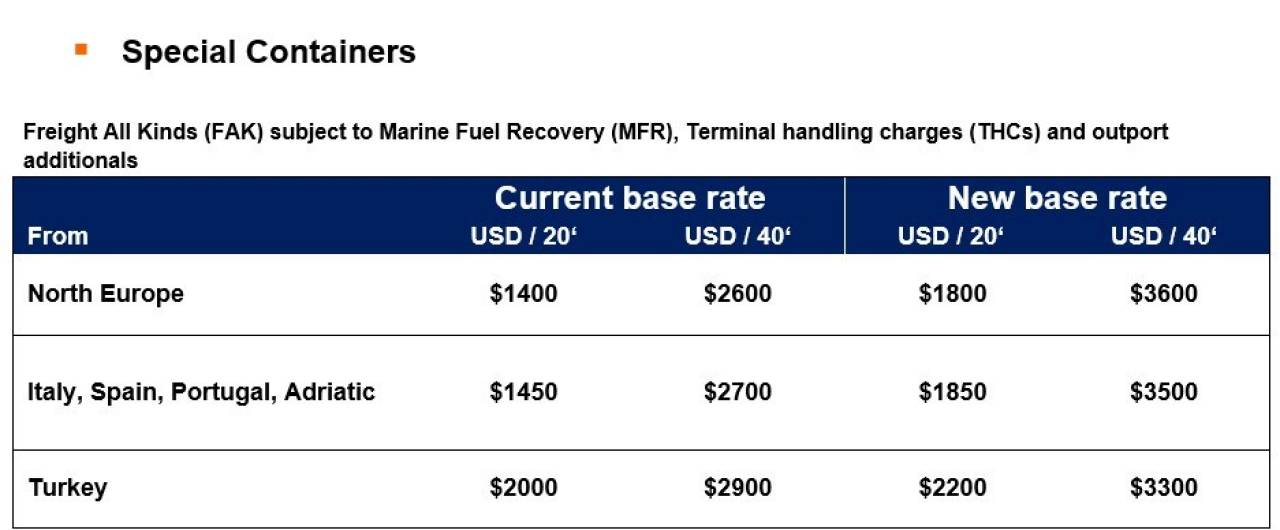Click the Turkey row label

pos(68,488)
